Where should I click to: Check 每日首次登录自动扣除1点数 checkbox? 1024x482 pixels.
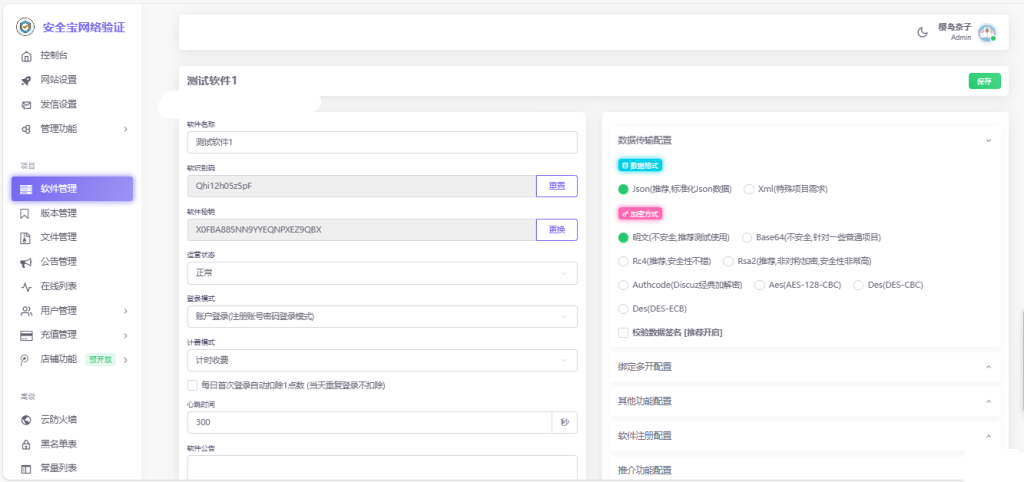click(192, 385)
